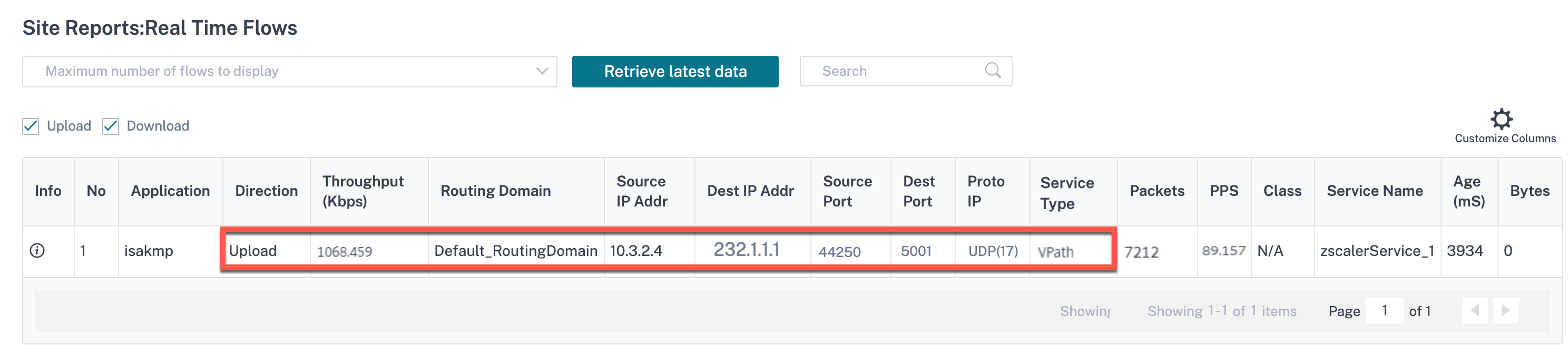The image size is (1568, 355).
Task: Sort by the Application column header
Action: [170, 191]
